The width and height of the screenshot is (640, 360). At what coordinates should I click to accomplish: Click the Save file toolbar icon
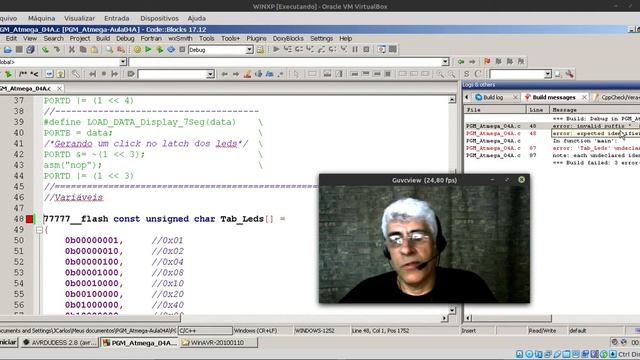point(19,50)
